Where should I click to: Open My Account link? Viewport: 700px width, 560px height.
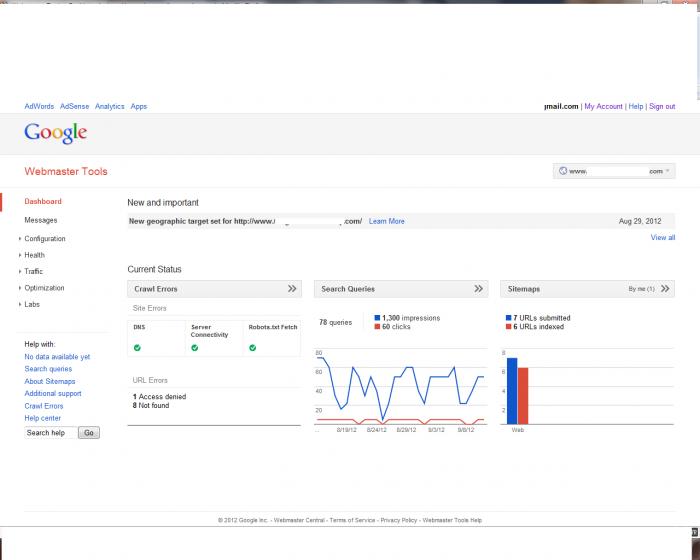(x=604, y=106)
